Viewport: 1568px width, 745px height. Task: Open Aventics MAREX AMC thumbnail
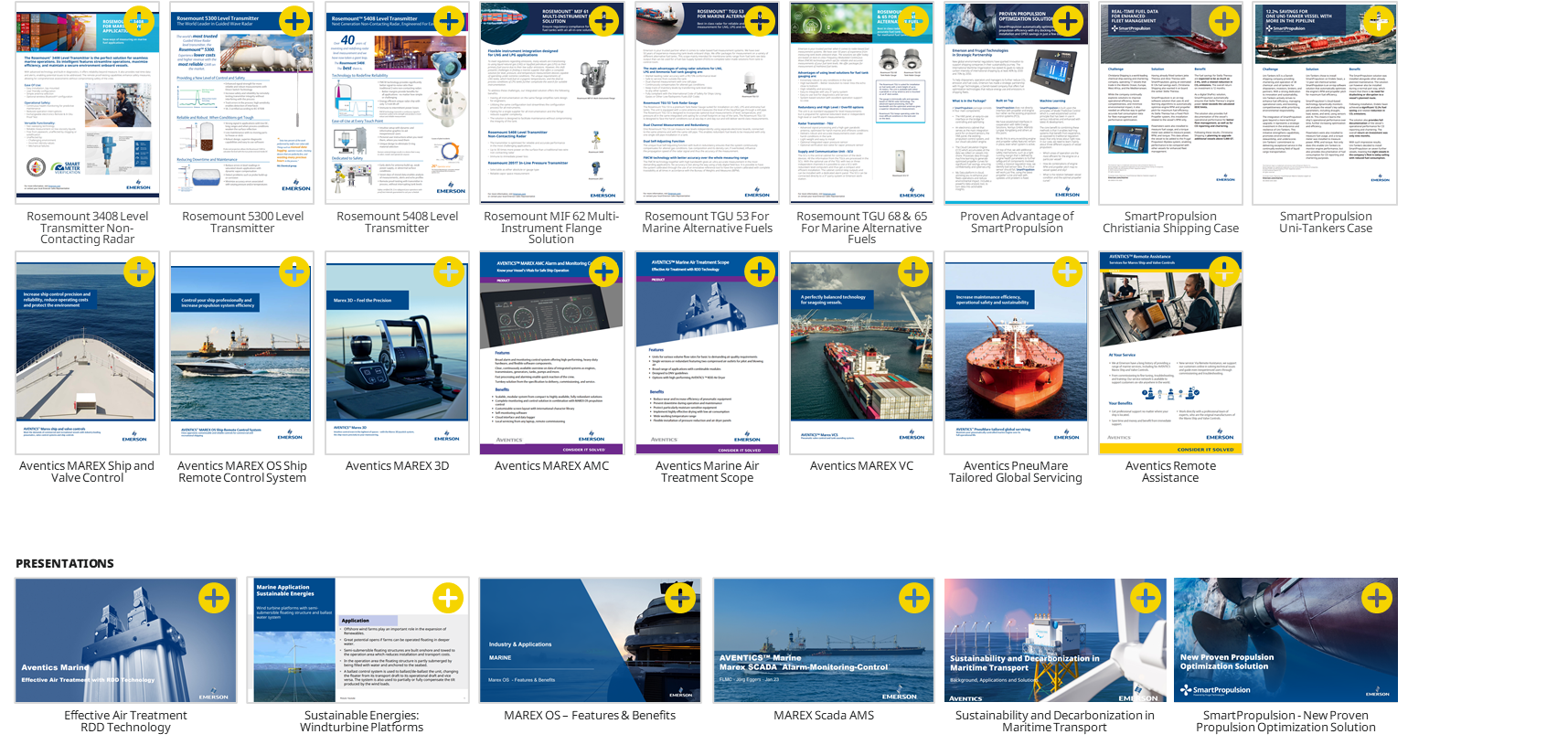pos(551,353)
